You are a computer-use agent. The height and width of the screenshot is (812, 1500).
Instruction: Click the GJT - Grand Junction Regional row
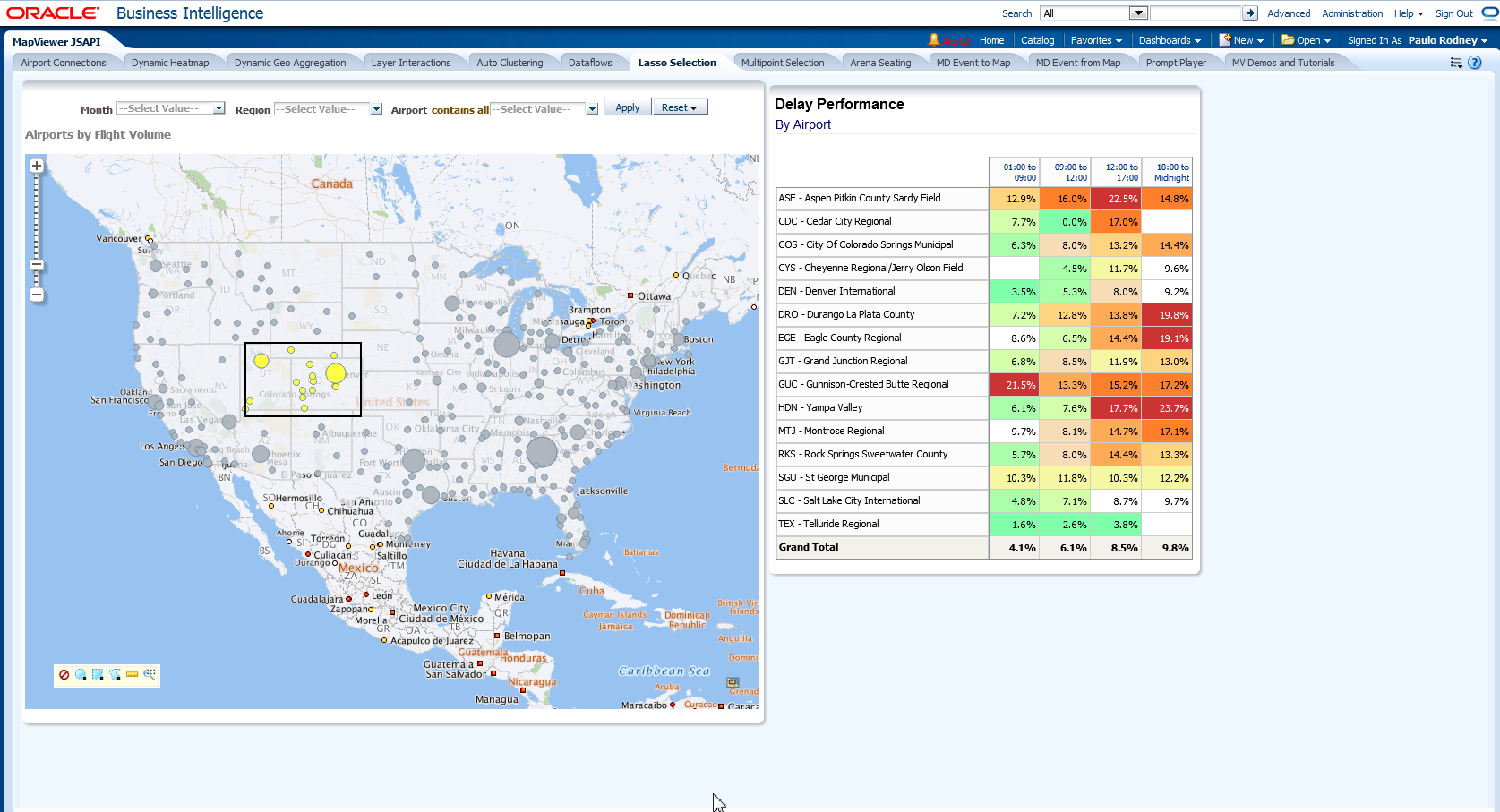[x=984, y=361]
